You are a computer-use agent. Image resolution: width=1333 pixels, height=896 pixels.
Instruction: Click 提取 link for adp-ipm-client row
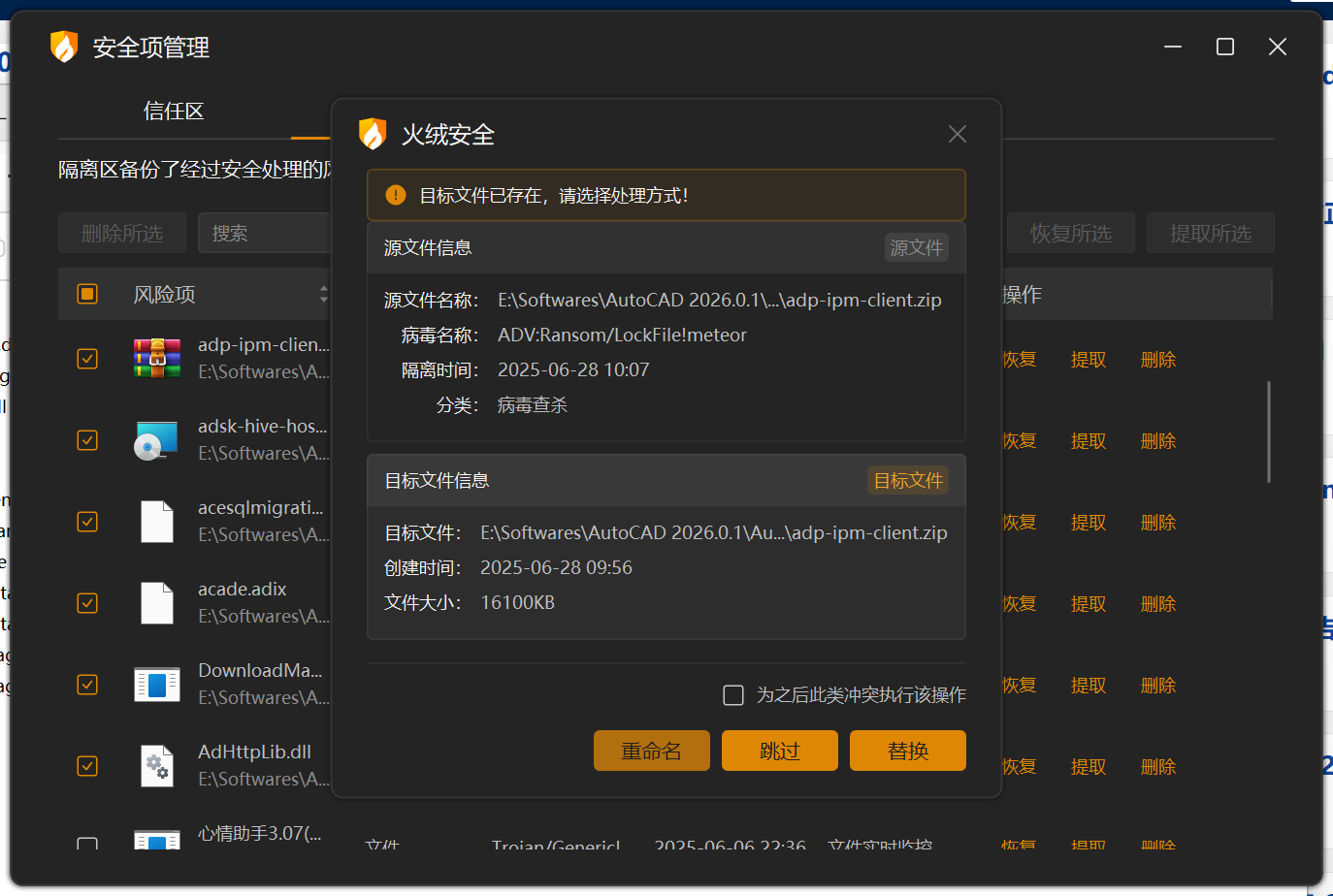pyautogui.click(x=1088, y=360)
